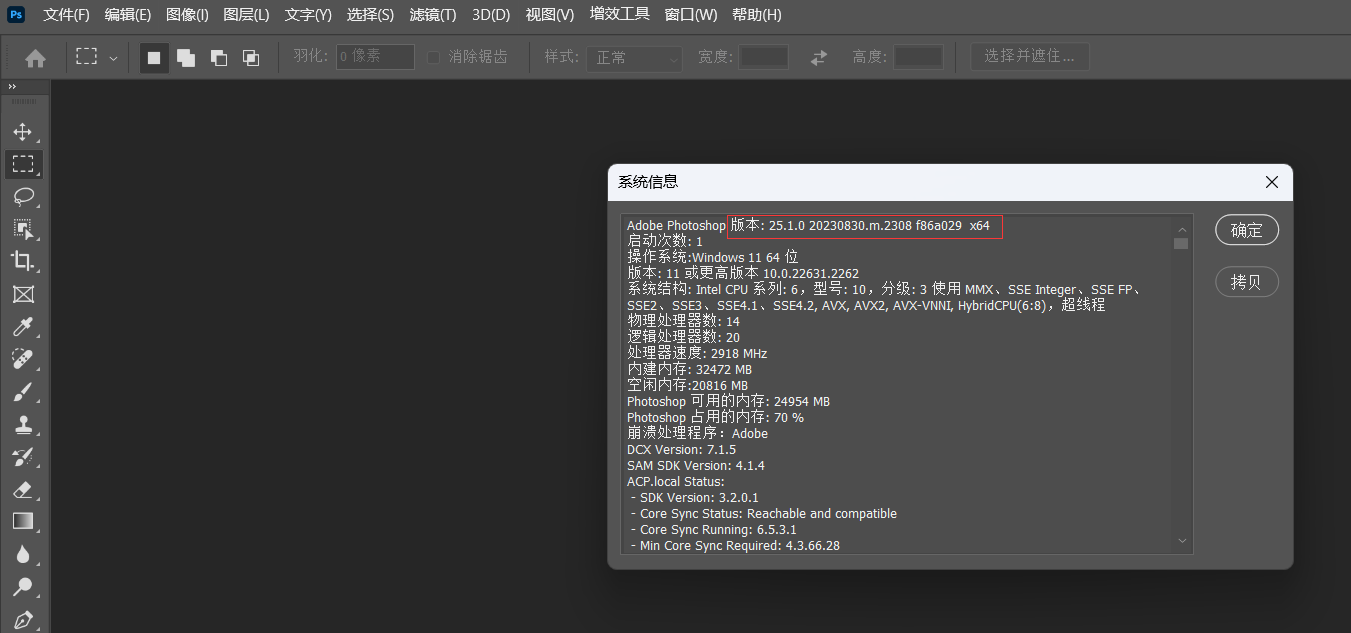The width and height of the screenshot is (1351, 633).
Task: Click the text '物理处理器数: 14'
Action: (683, 321)
